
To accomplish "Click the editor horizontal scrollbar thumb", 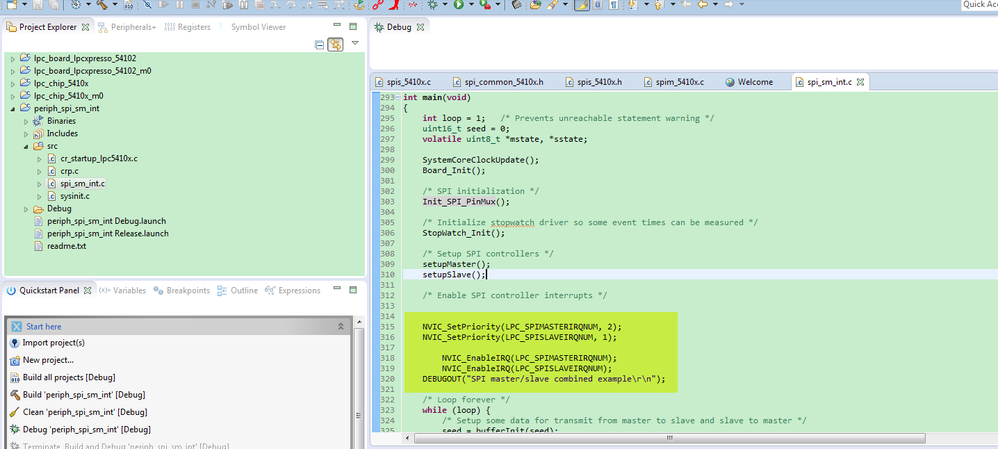I will click(669, 438).
